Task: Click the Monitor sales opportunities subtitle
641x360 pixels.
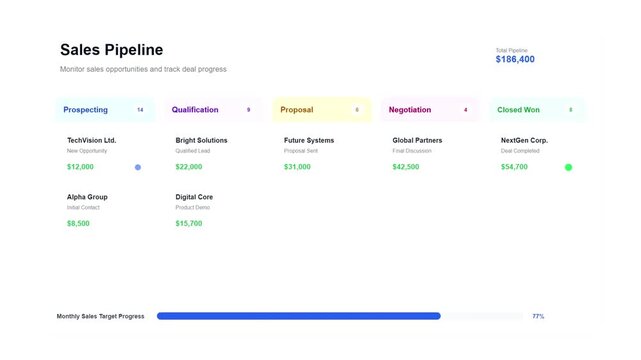Action: pos(143,69)
